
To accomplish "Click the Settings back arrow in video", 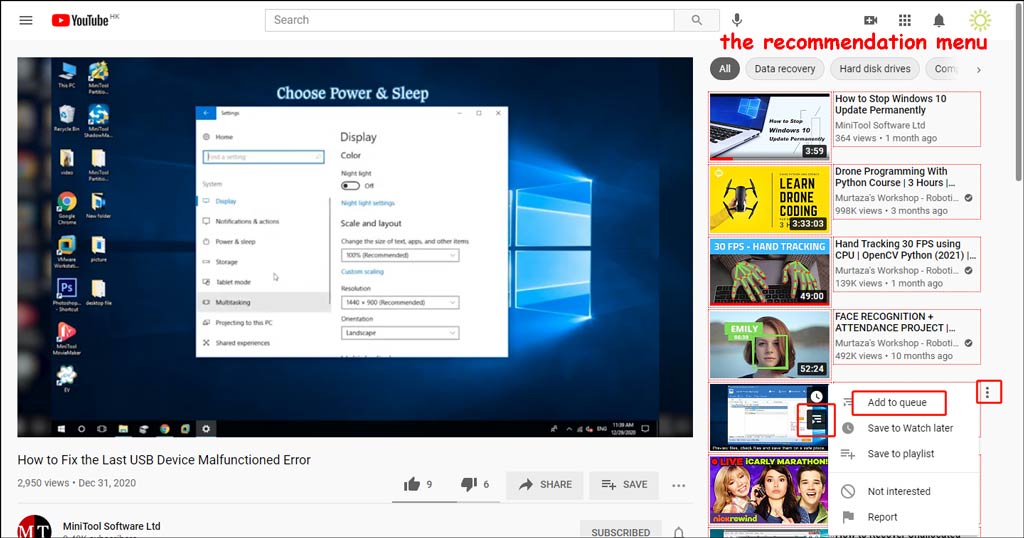I will [206, 113].
